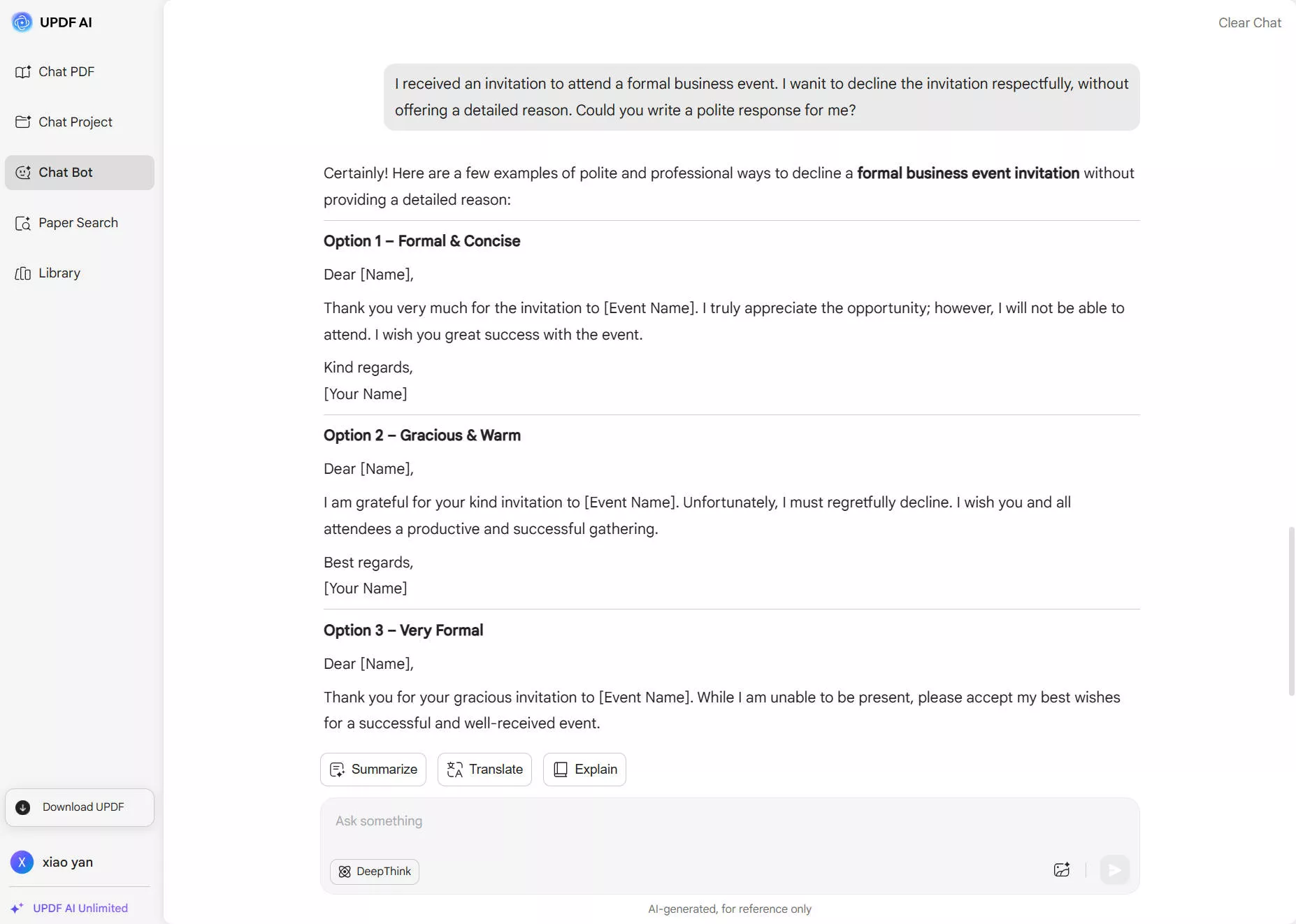Screen dimensions: 1296x924
Task: Select the Chat Bot sidebar icon
Action: click(x=23, y=173)
